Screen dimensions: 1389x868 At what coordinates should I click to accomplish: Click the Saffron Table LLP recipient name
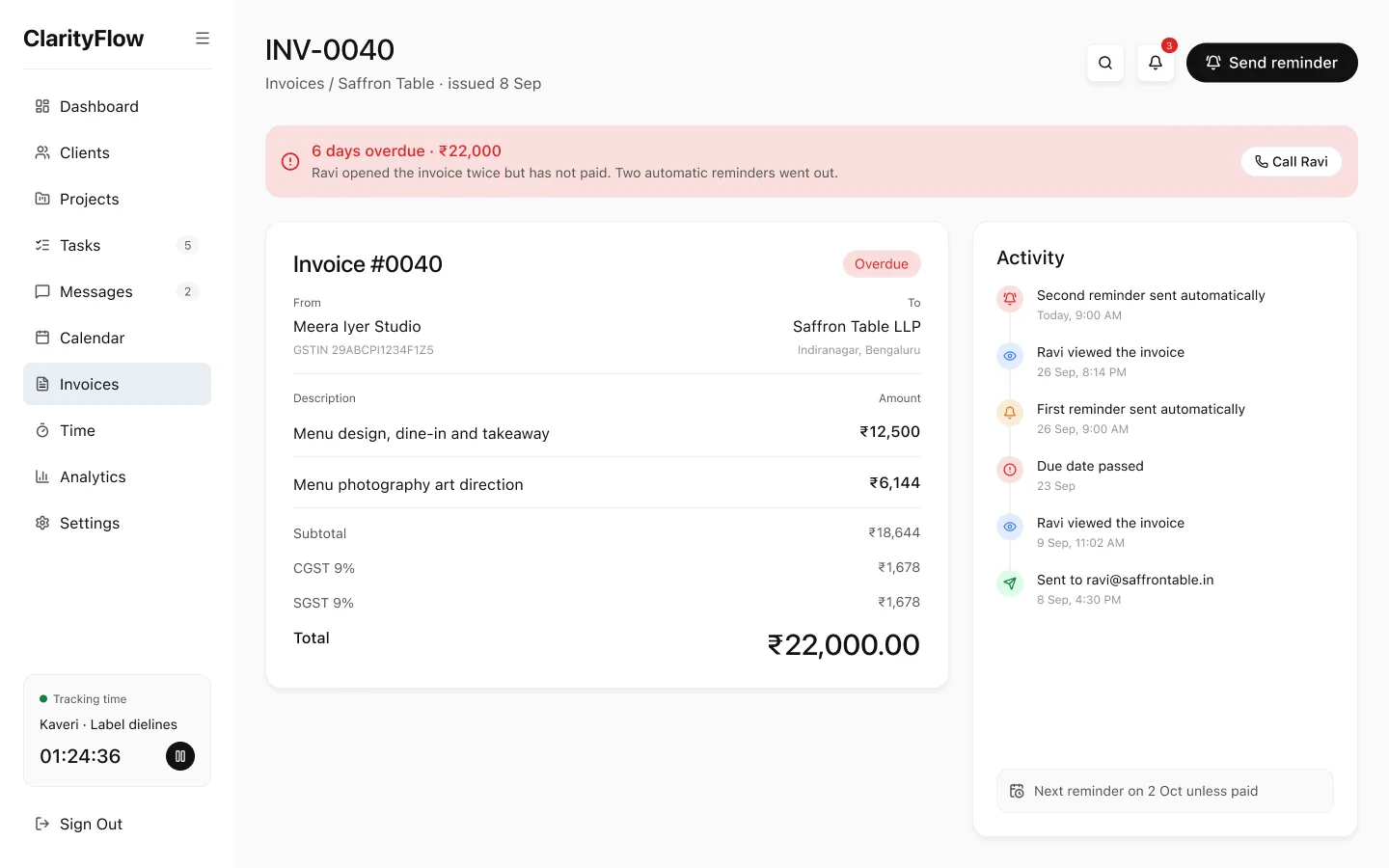tap(857, 327)
